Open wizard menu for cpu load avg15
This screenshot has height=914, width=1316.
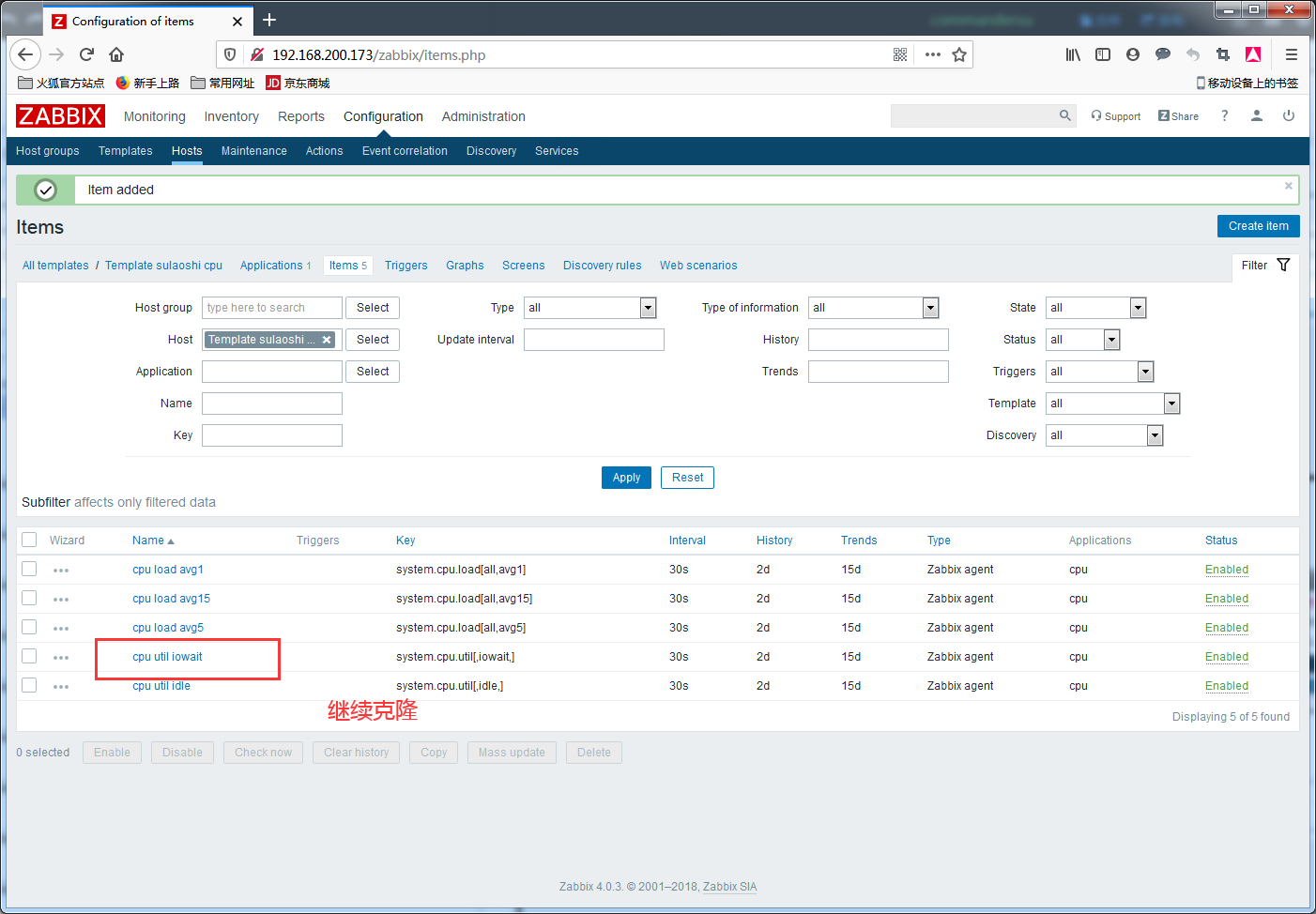pos(61,600)
